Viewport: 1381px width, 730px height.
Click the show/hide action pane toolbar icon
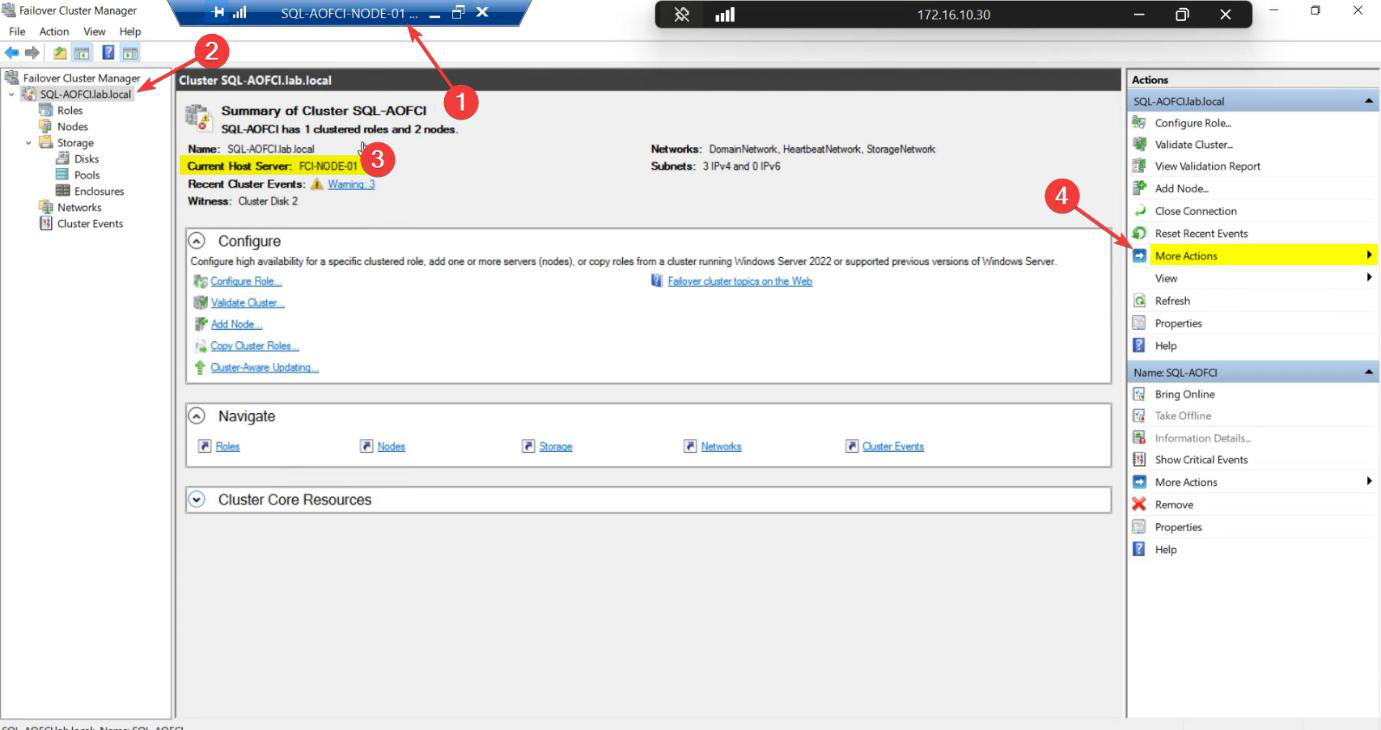[x=130, y=52]
